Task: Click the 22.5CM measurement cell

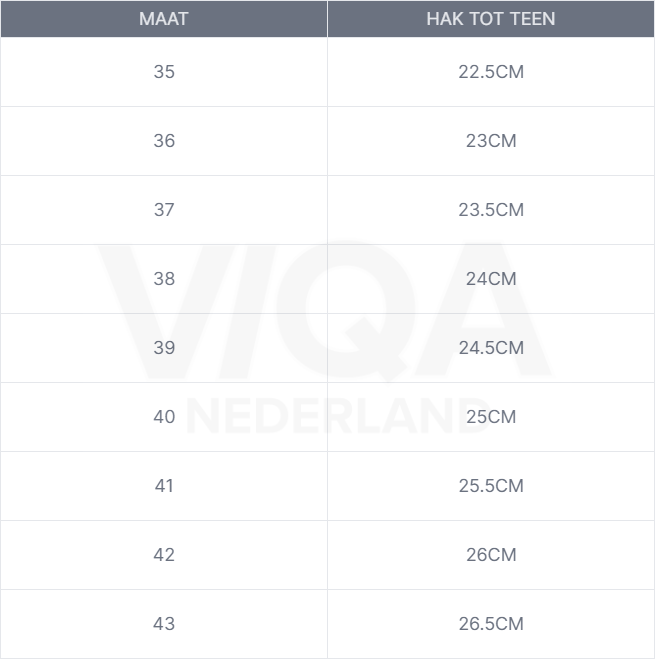Action: click(491, 72)
